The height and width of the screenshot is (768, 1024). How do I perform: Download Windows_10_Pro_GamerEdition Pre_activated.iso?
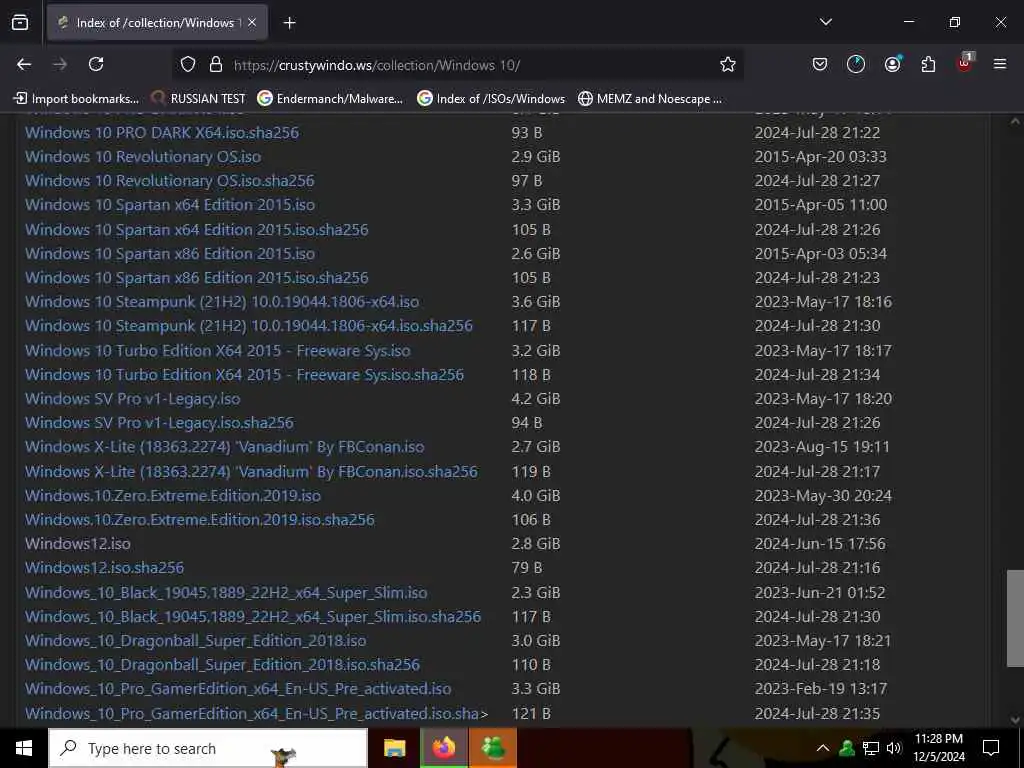(x=238, y=689)
